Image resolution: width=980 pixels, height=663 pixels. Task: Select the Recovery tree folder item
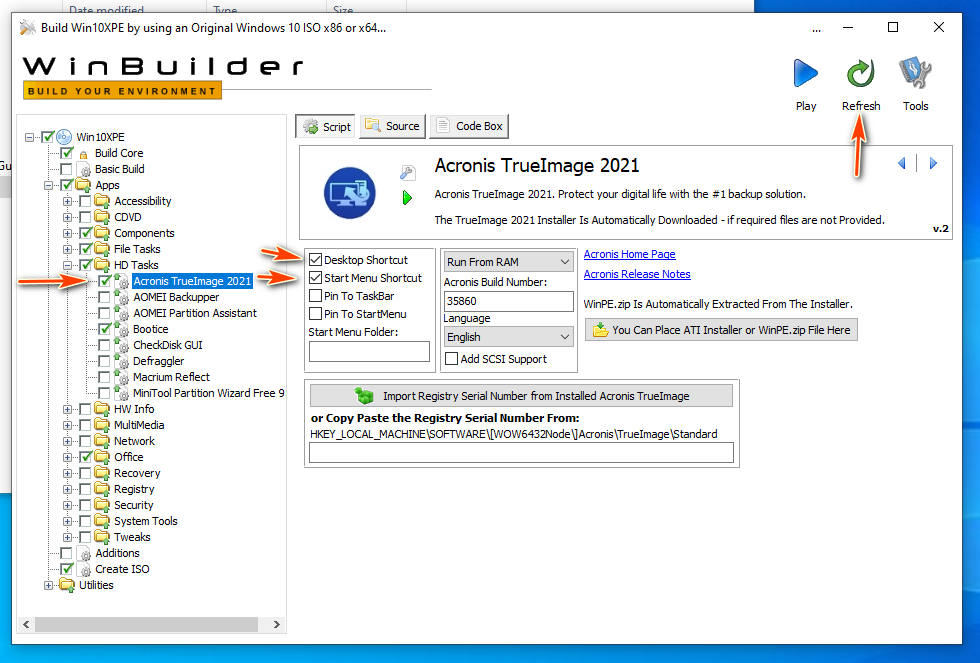137,473
